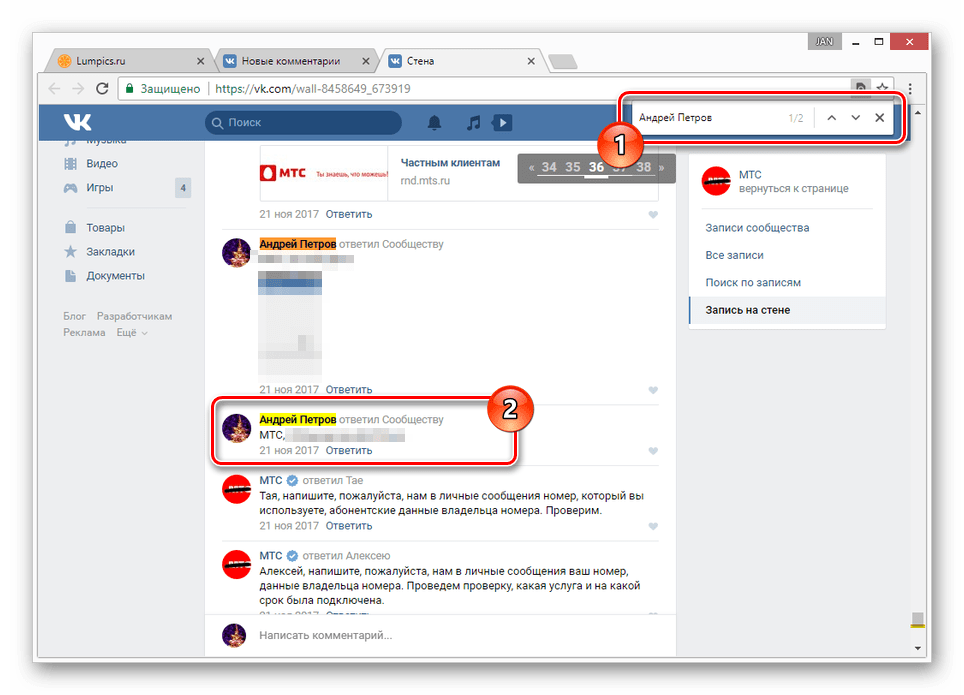Open VK notifications bell icon
964x695 pixels.
coord(434,122)
